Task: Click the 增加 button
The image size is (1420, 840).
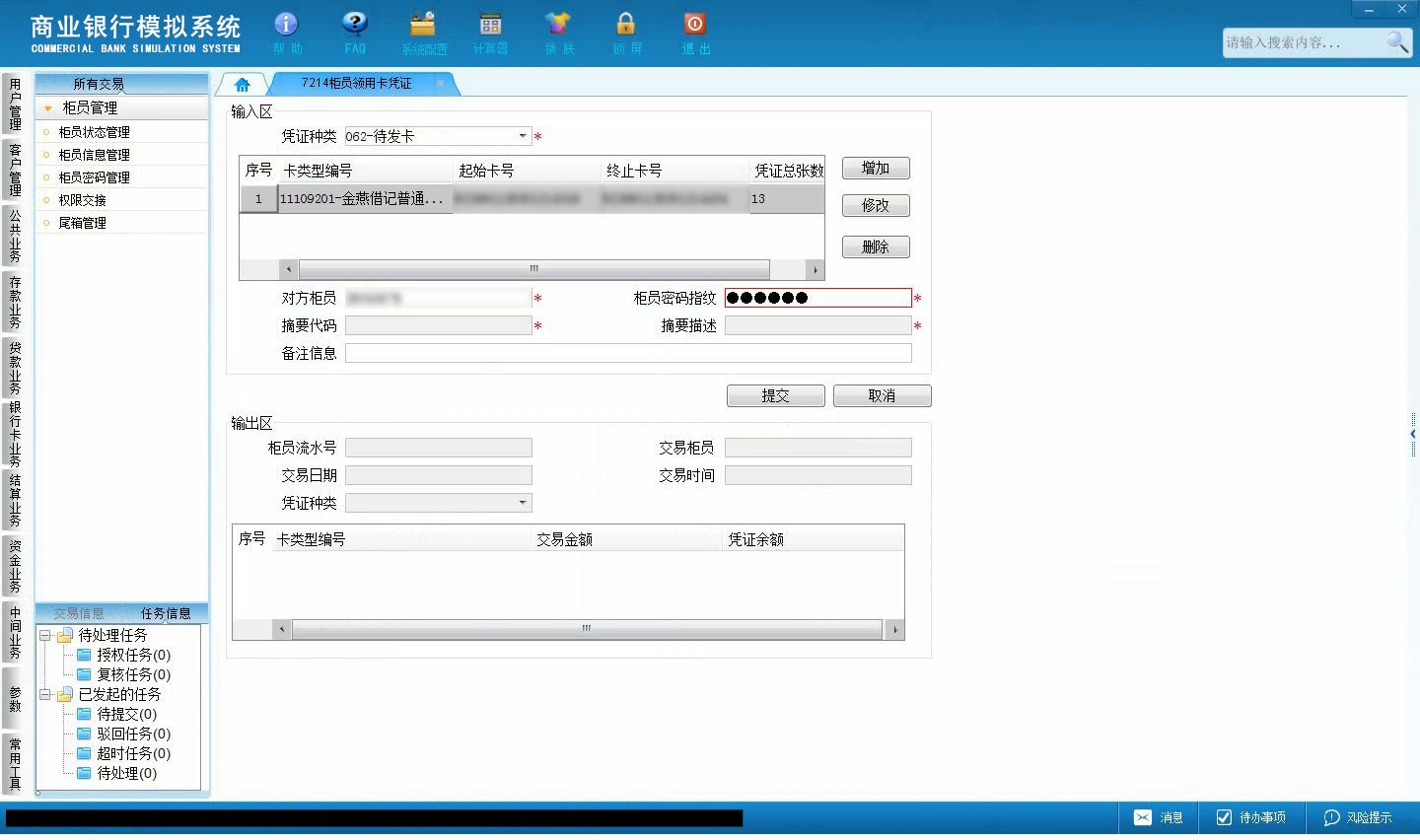Action: [876, 169]
